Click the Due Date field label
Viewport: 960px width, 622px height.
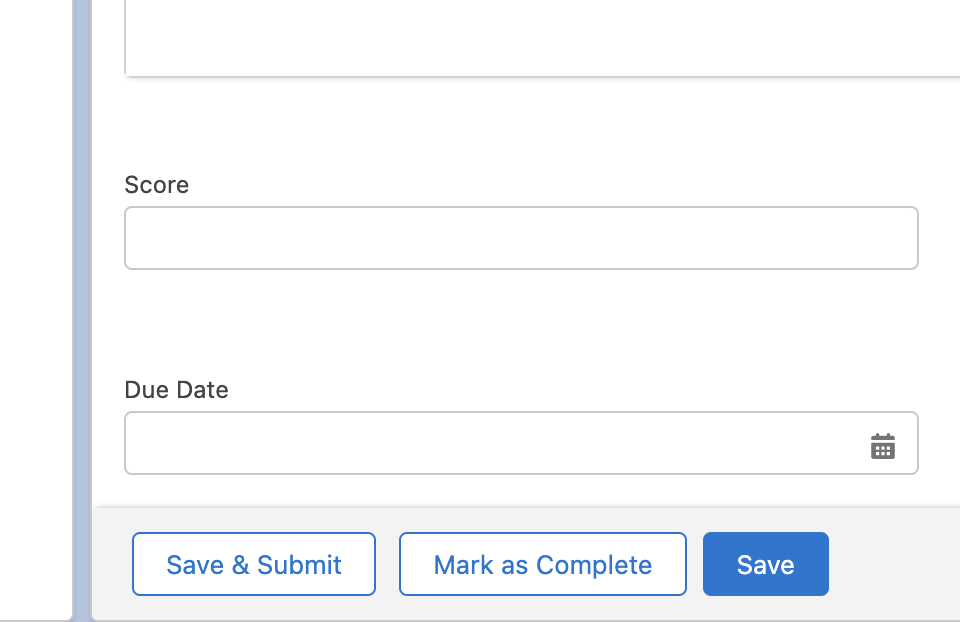(x=176, y=390)
